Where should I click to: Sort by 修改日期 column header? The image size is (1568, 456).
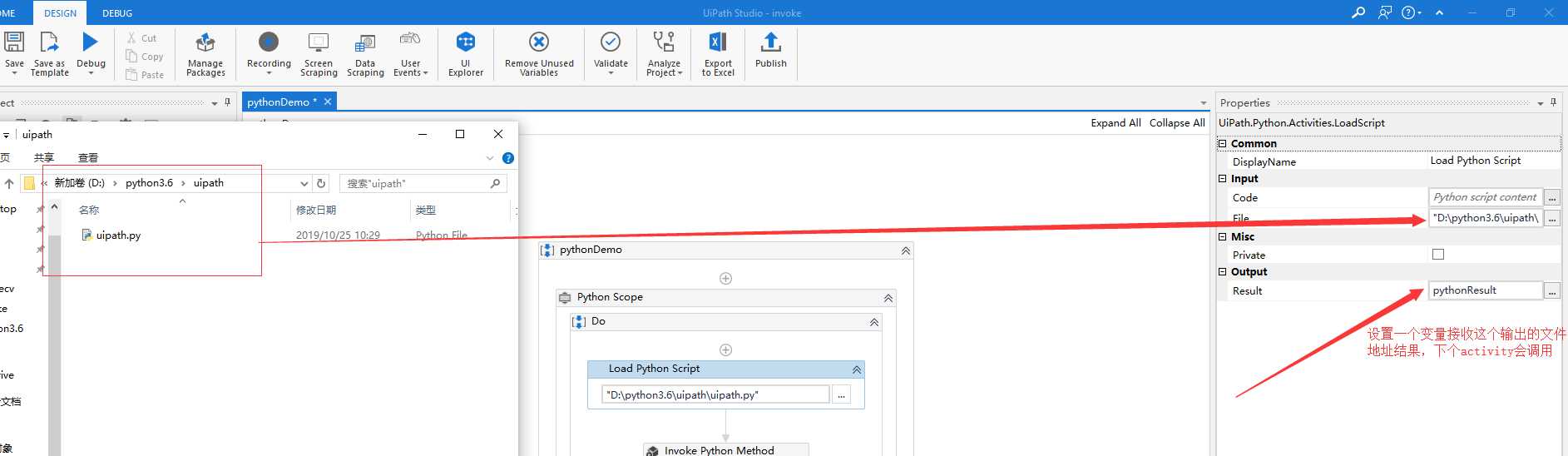pyautogui.click(x=316, y=210)
